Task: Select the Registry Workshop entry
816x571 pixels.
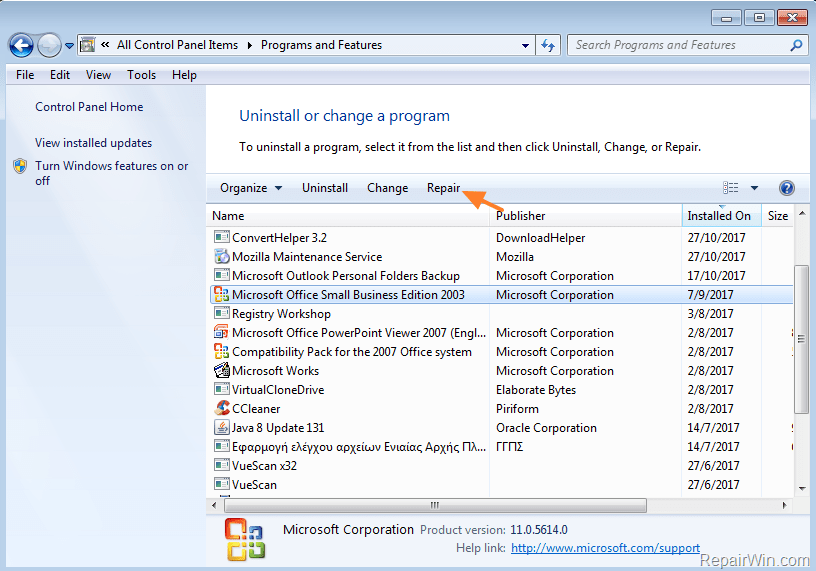Action: point(502,314)
